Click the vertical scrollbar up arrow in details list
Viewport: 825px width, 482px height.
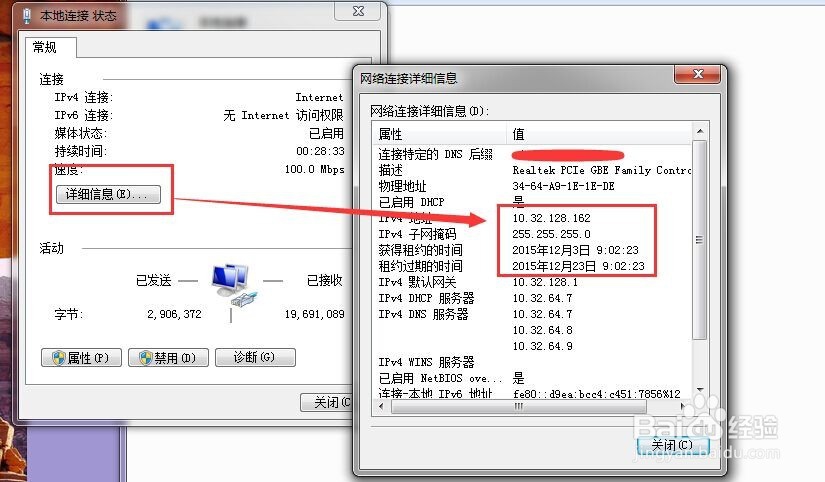700,132
